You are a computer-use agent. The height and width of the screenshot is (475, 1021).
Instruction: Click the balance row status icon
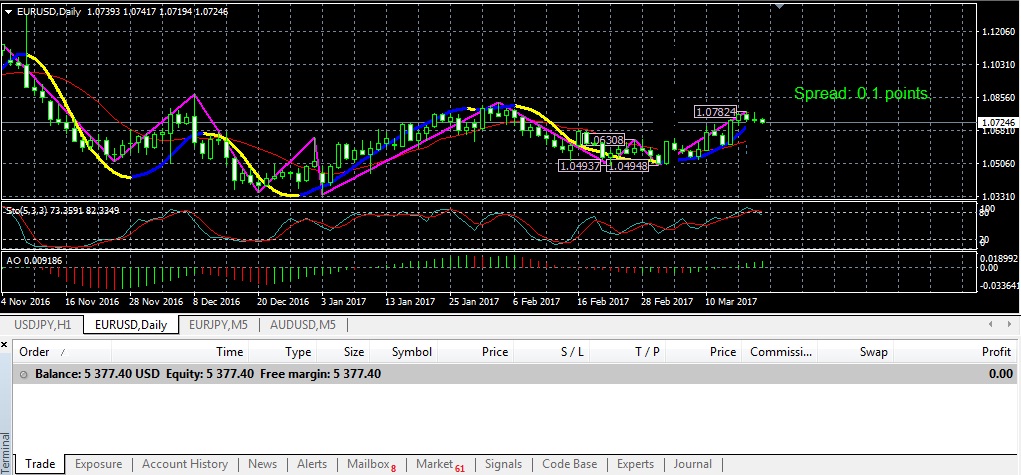pyautogui.click(x=24, y=373)
